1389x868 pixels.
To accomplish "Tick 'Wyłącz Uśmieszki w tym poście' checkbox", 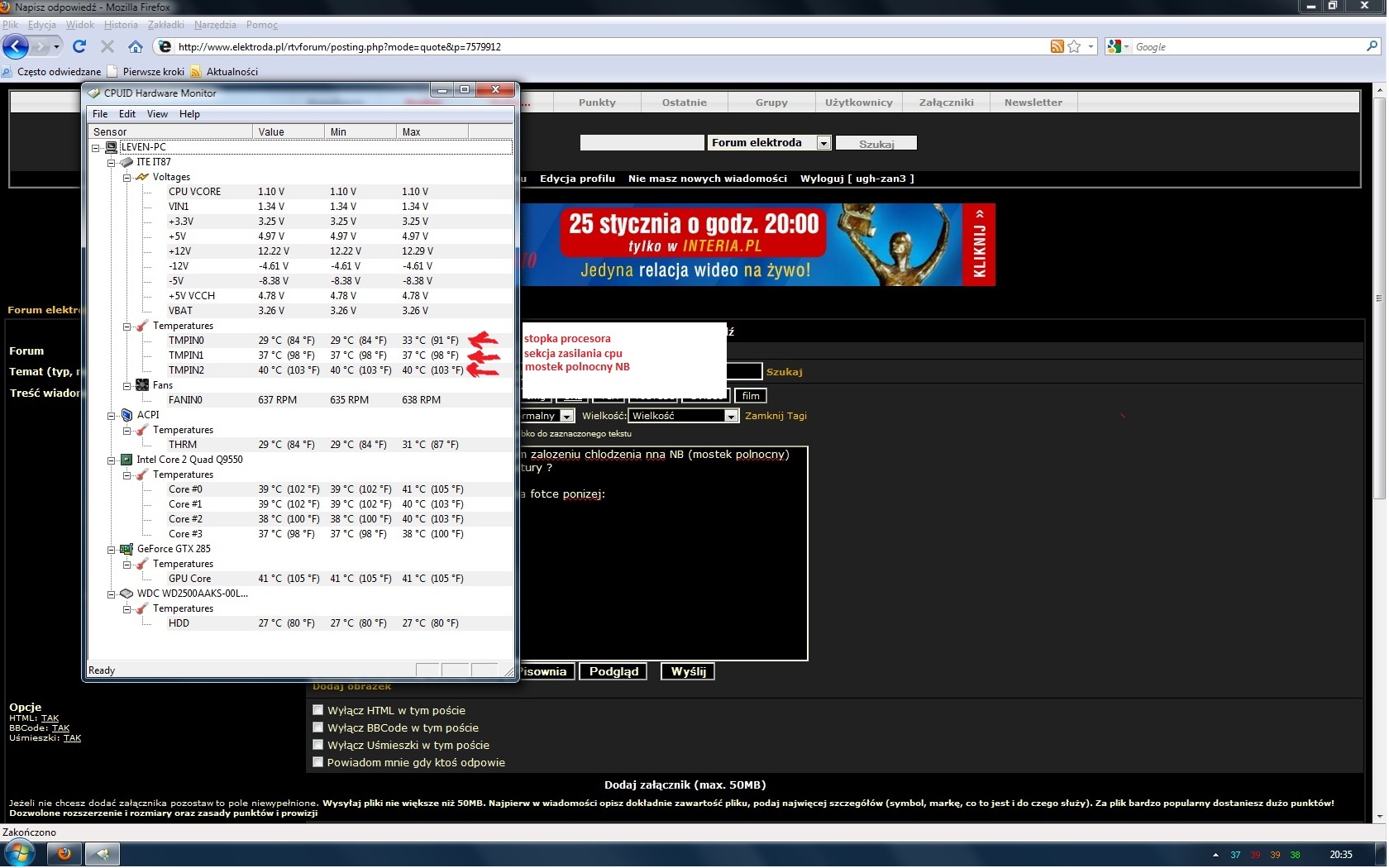I will 317,745.
